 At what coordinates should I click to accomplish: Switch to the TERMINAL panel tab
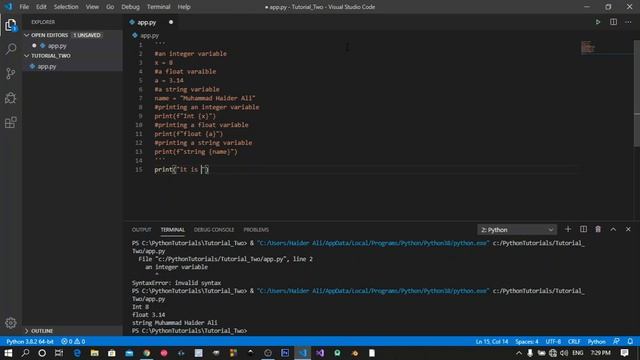click(173, 230)
